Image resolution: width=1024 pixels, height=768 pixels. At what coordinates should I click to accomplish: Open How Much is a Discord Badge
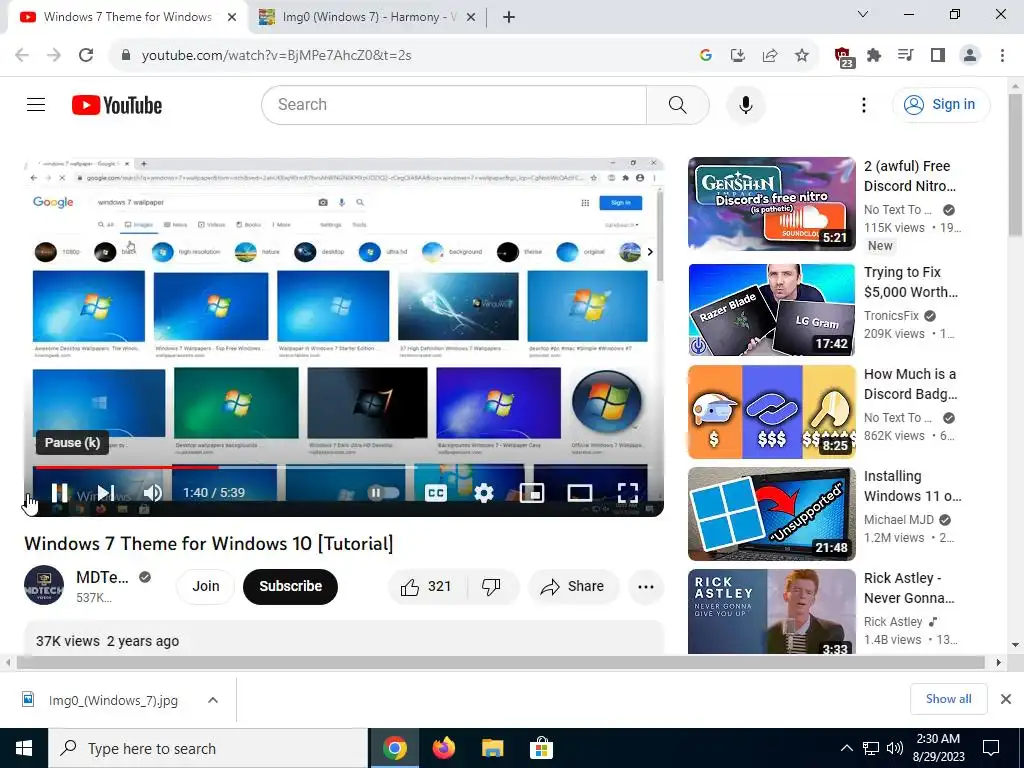click(910, 384)
